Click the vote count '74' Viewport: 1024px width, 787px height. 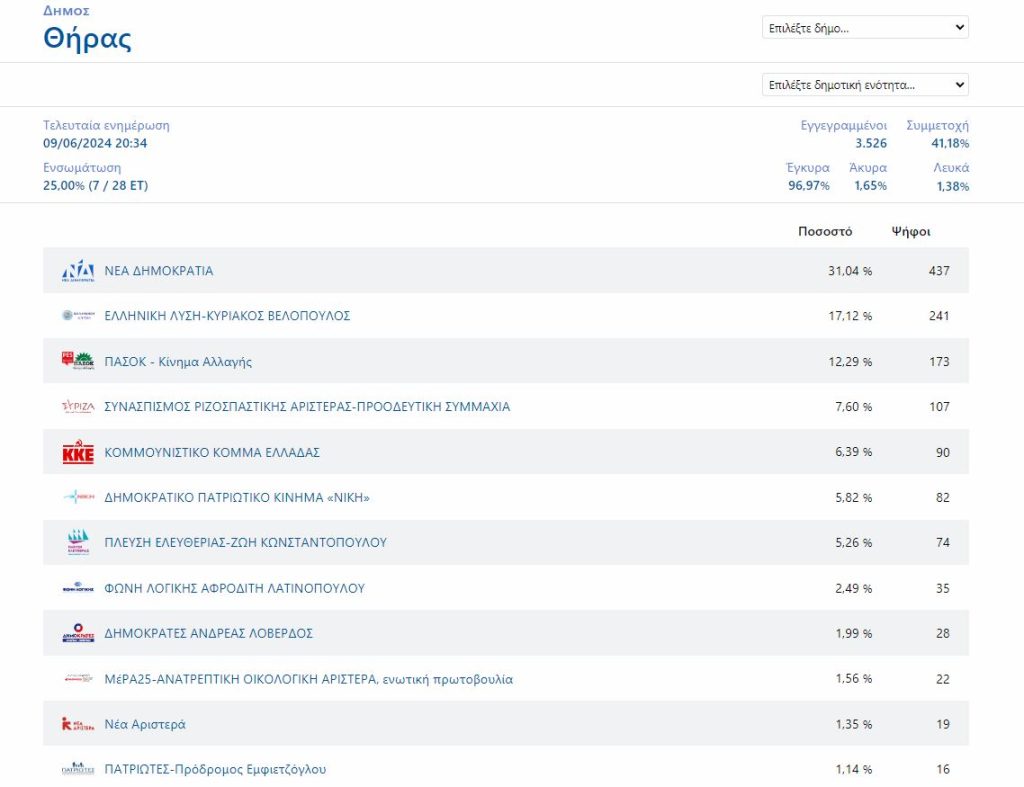pyautogui.click(x=943, y=542)
